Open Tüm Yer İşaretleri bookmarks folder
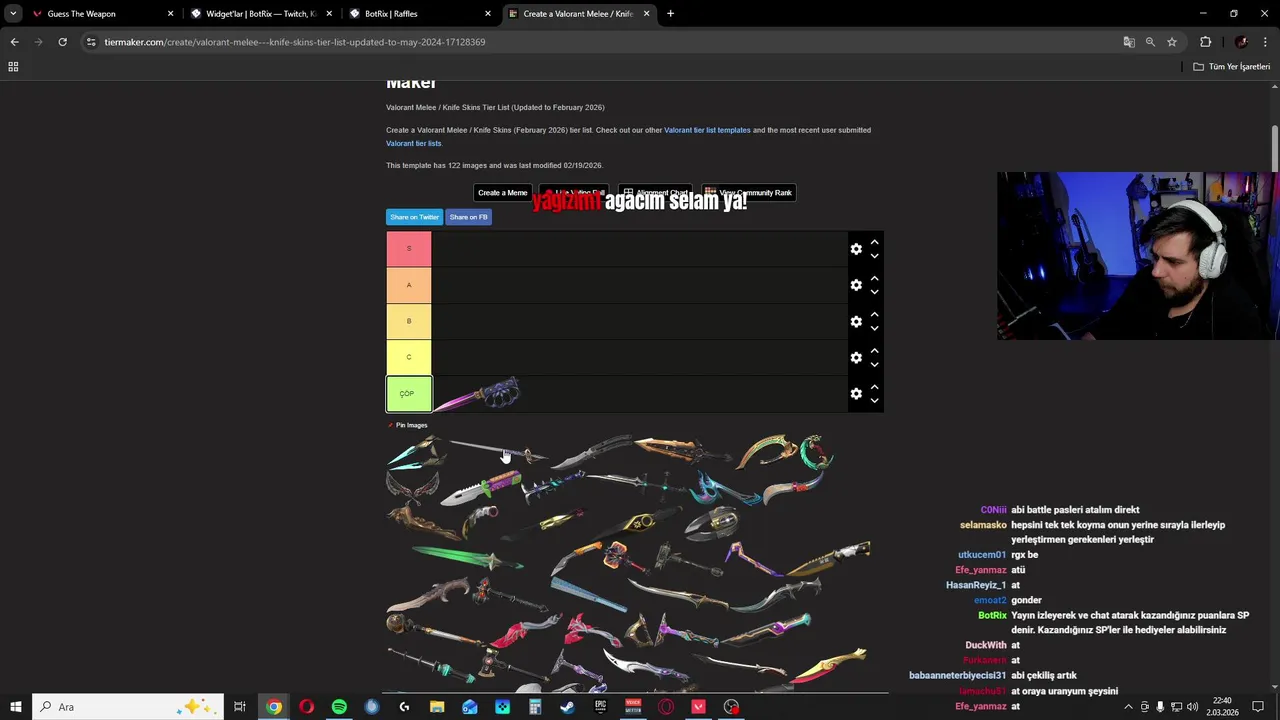 (x=1232, y=67)
